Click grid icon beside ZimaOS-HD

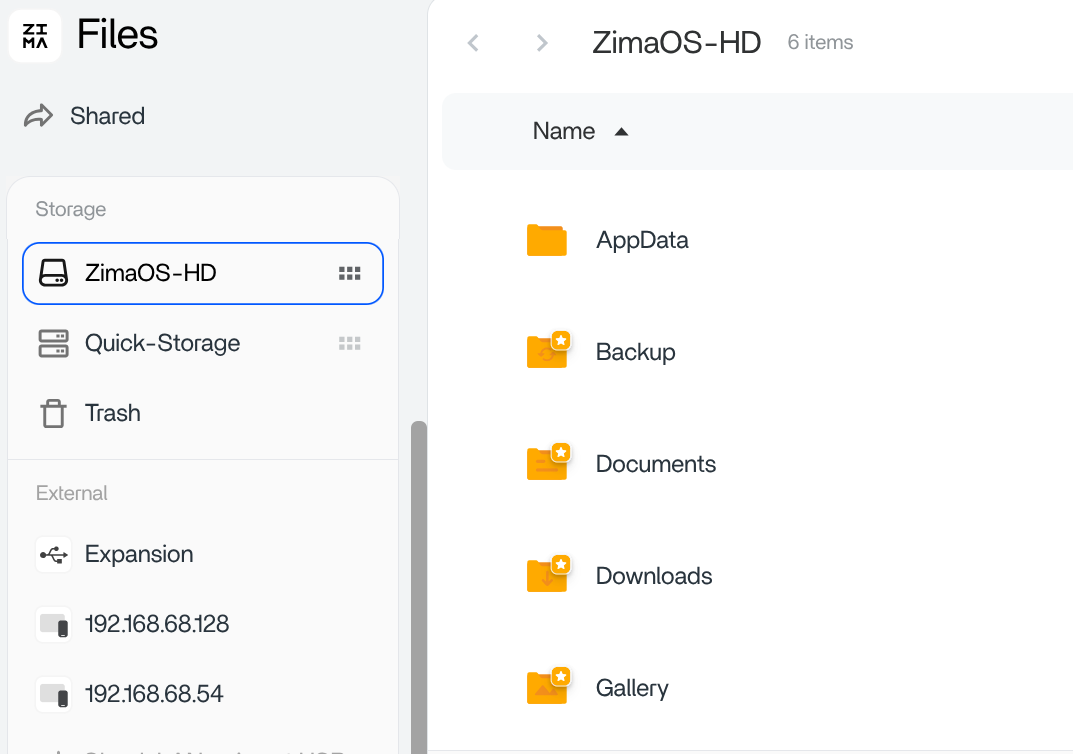tap(349, 273)
